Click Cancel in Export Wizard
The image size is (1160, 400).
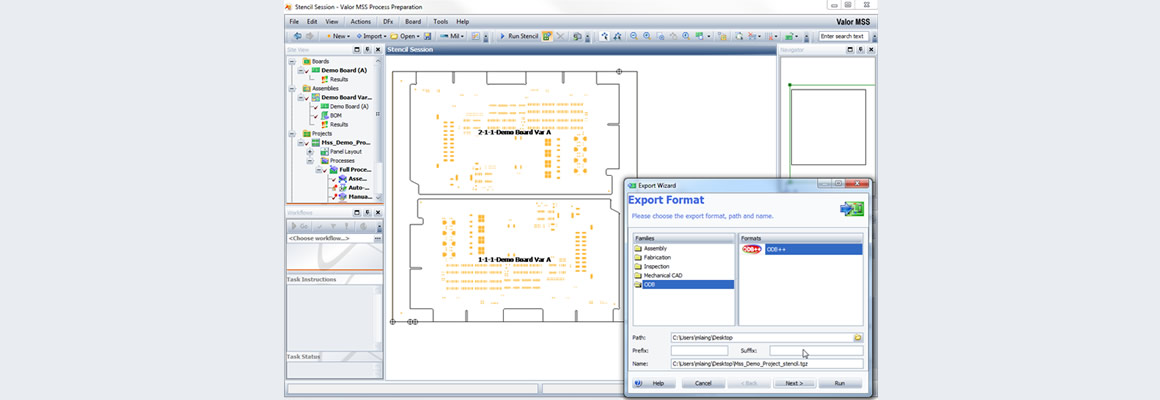(x=703, y=383)
